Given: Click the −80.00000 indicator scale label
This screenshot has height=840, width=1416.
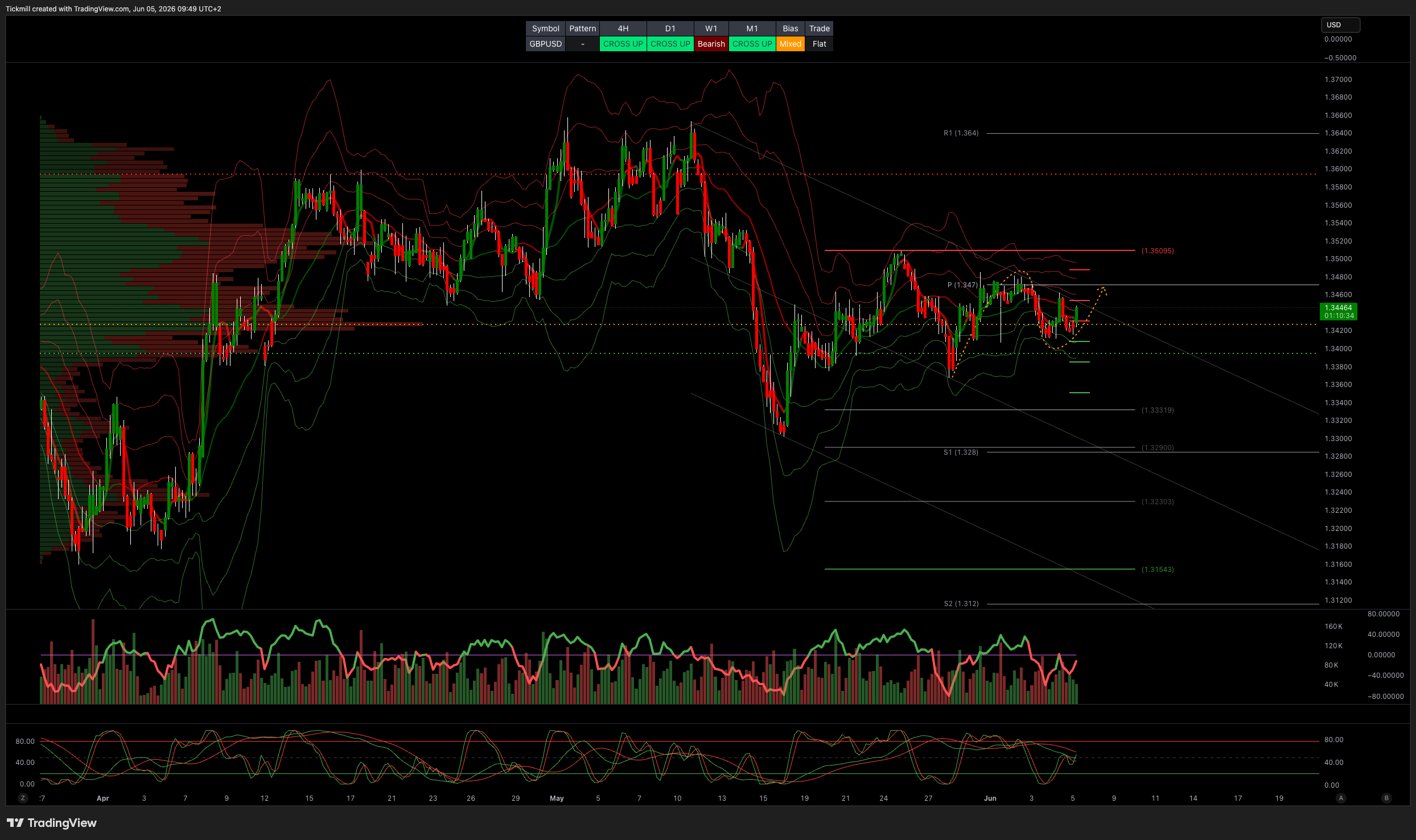Looking at the screenshot, I should 1385,697.
